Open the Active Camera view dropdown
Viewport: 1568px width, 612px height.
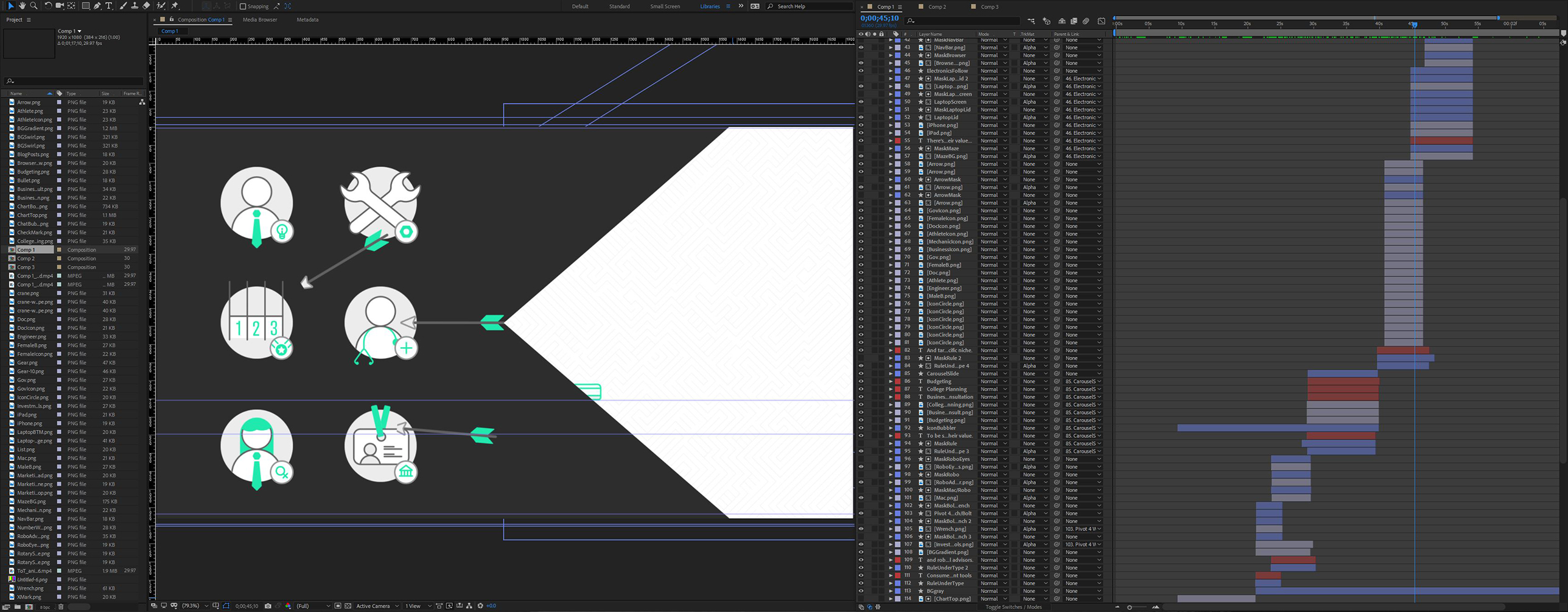[376, 606]
